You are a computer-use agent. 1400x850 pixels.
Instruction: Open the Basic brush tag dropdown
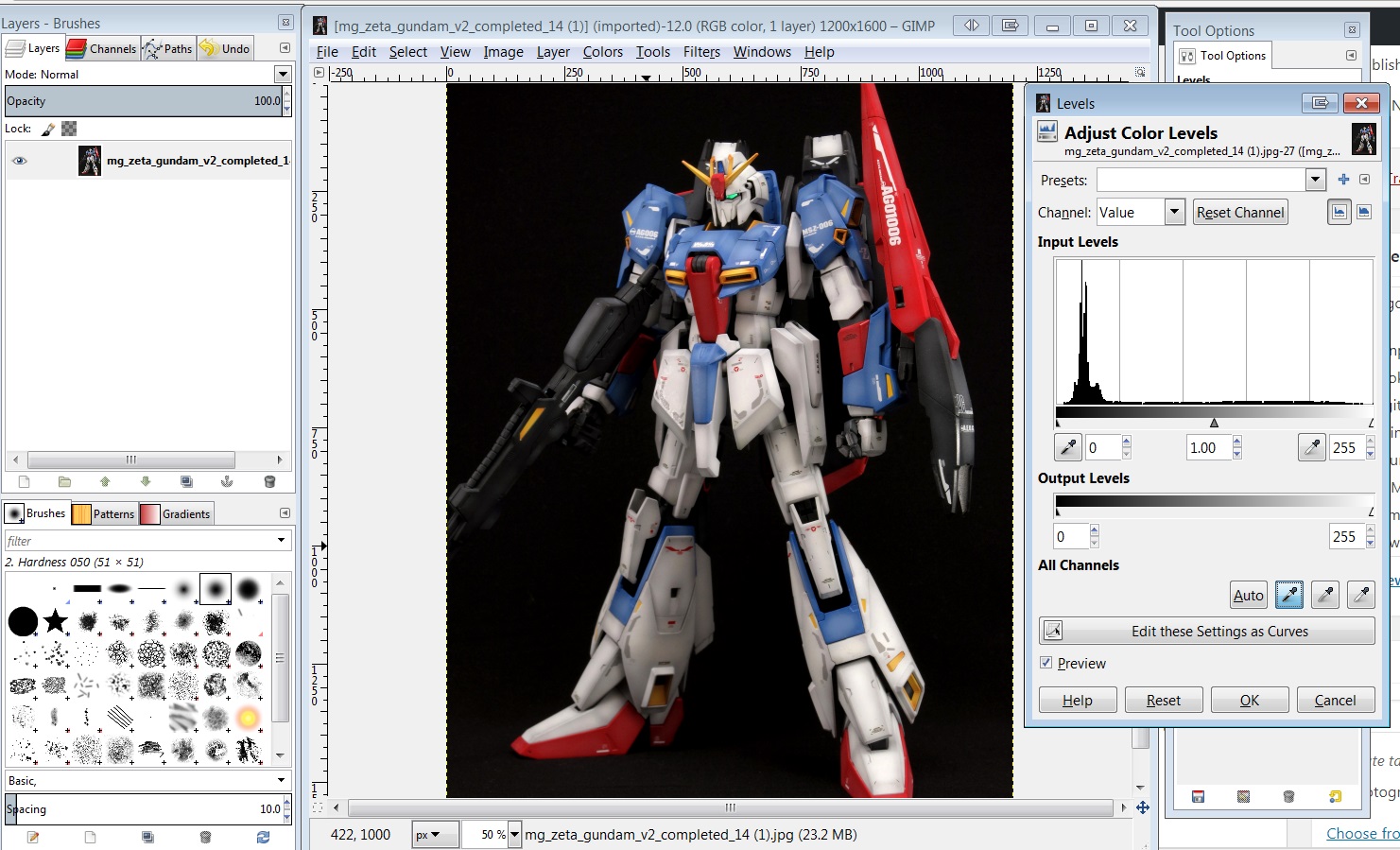[282, 780]
